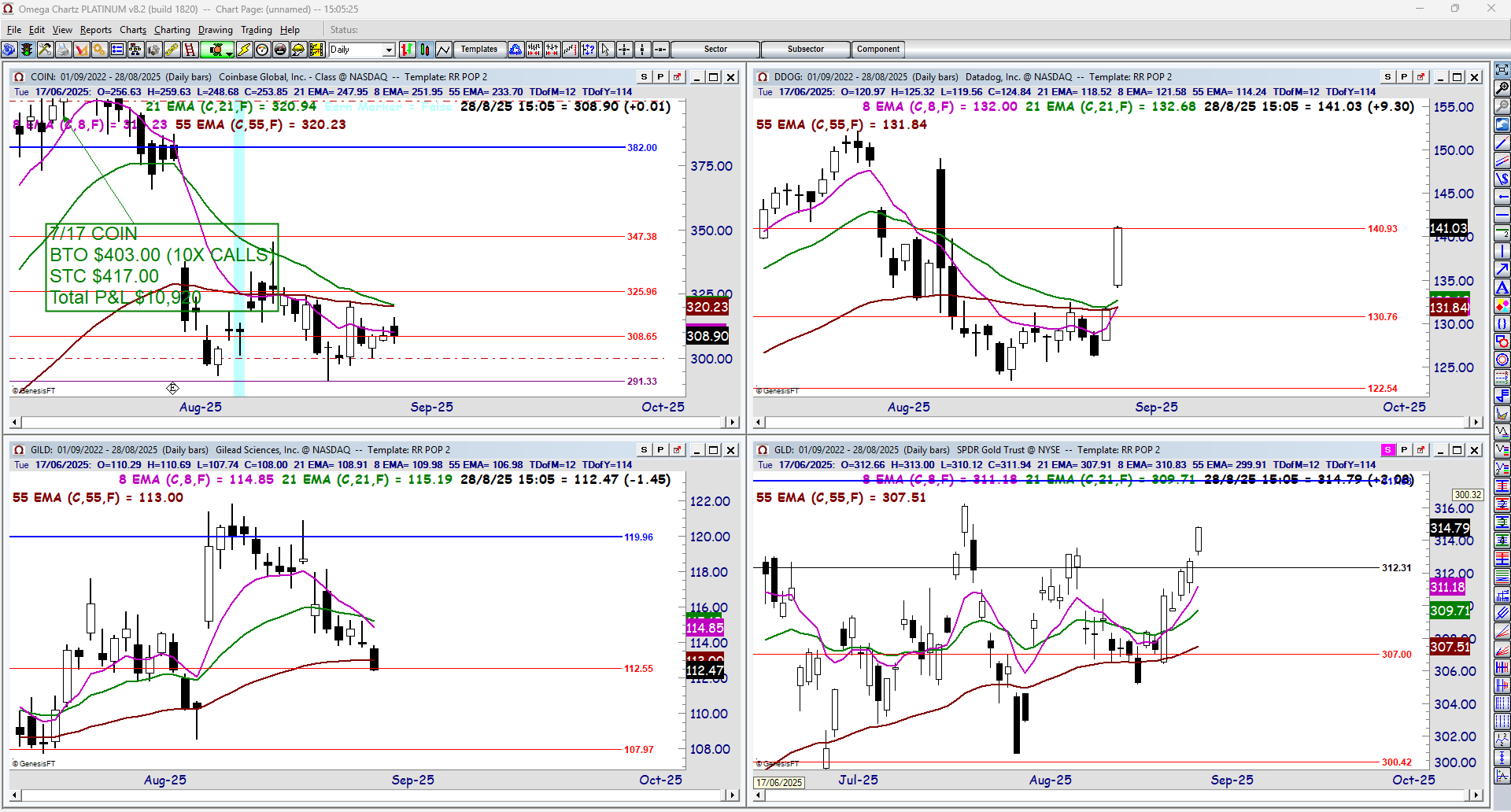The image size is (1511, 812).
Task: Click left scroll arrow under DDOG chart
Action: pos(759,423)
